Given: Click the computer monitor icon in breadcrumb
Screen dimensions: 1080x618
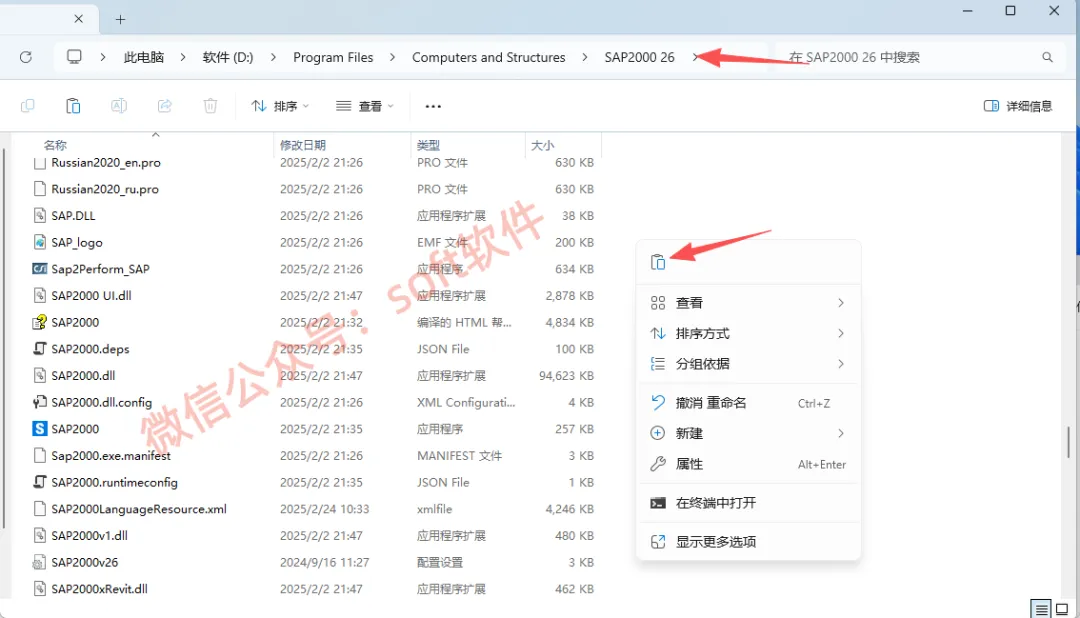Looking at the screenshot, I should pyautogui.click(x=74, y=56).
